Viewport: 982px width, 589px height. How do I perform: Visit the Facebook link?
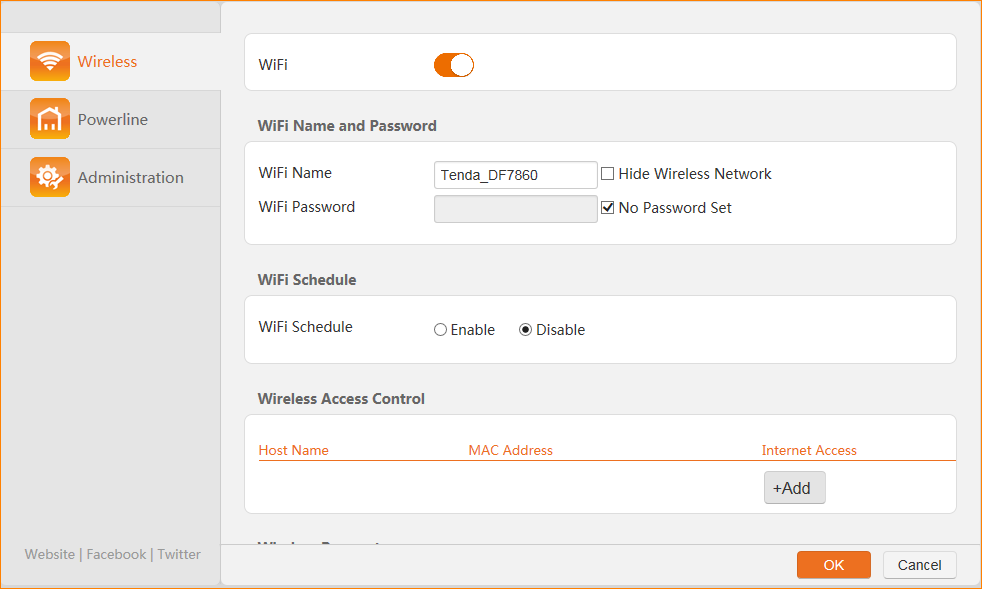116,554
